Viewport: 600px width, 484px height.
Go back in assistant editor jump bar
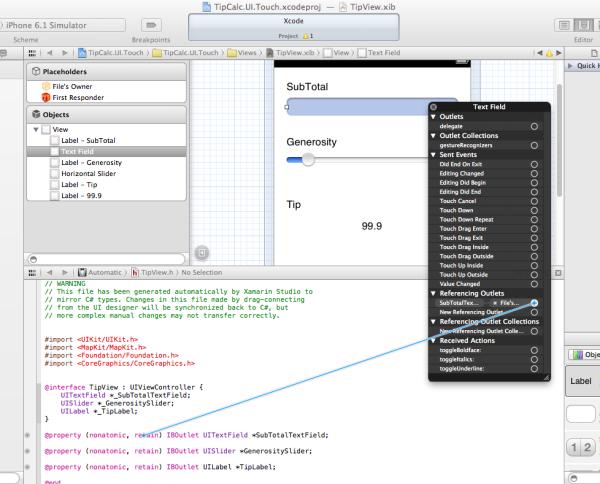[49, 272]
